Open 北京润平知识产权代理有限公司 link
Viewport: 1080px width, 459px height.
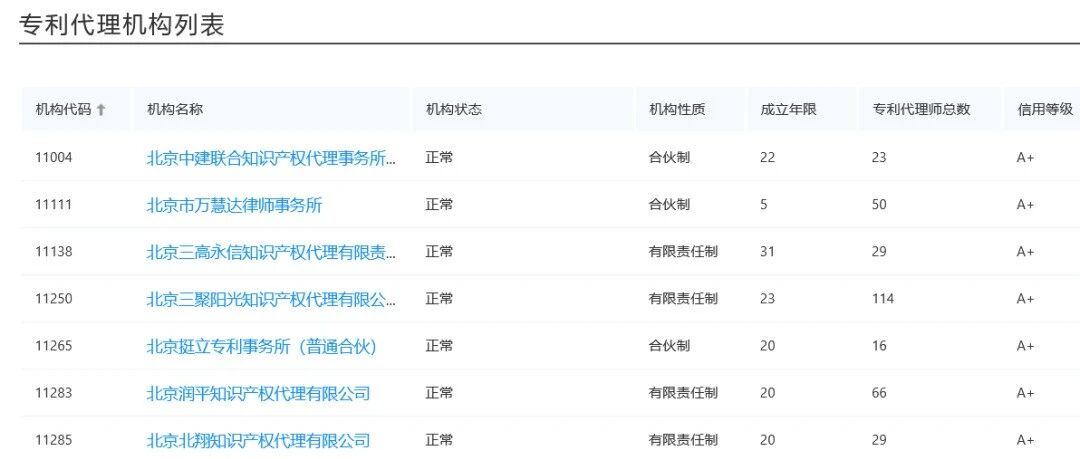pos(258,393)
